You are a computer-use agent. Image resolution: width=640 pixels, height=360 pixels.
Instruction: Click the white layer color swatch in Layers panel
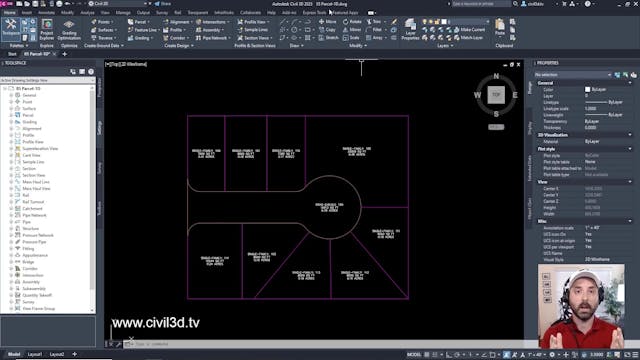coord(444,22)
